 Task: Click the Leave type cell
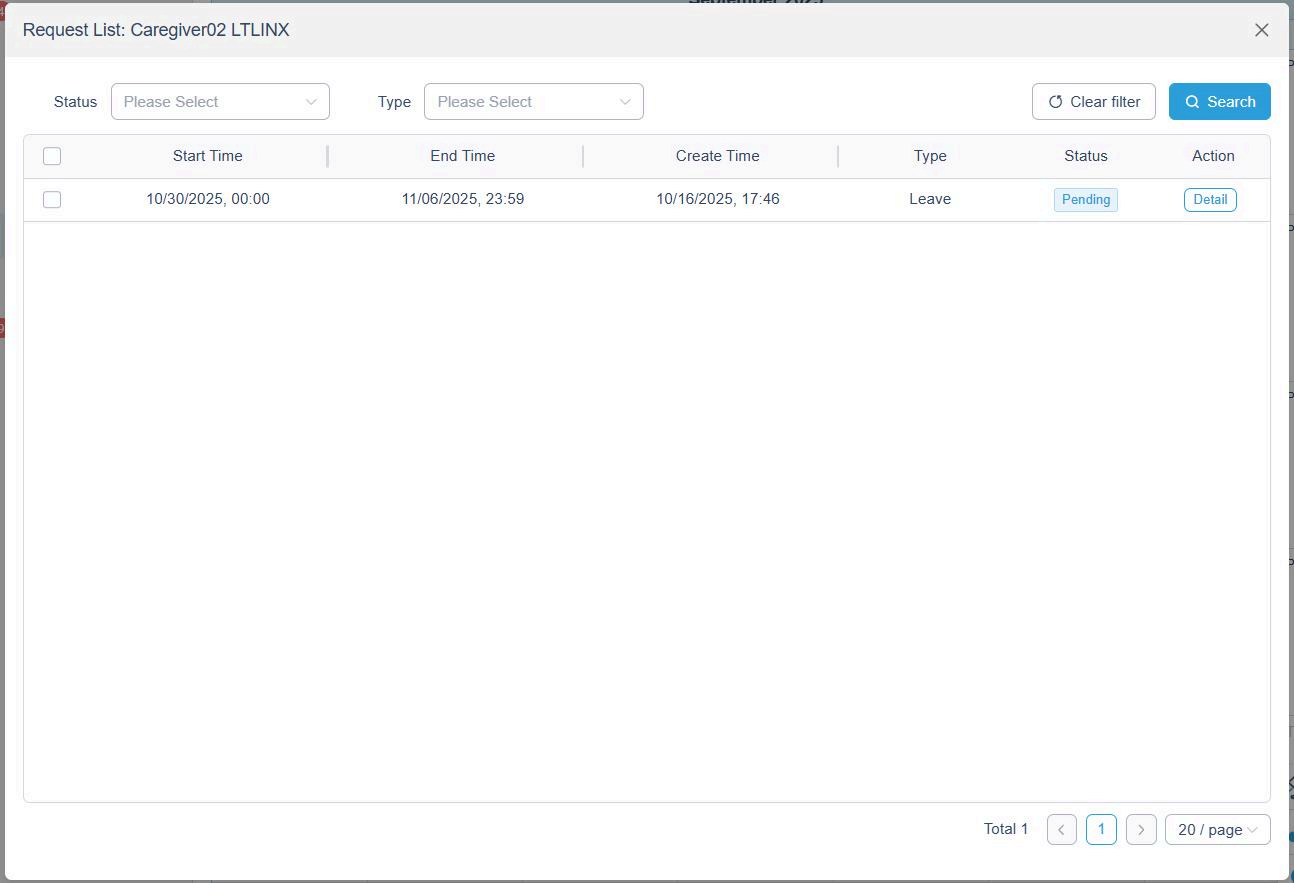pos(929,199)
